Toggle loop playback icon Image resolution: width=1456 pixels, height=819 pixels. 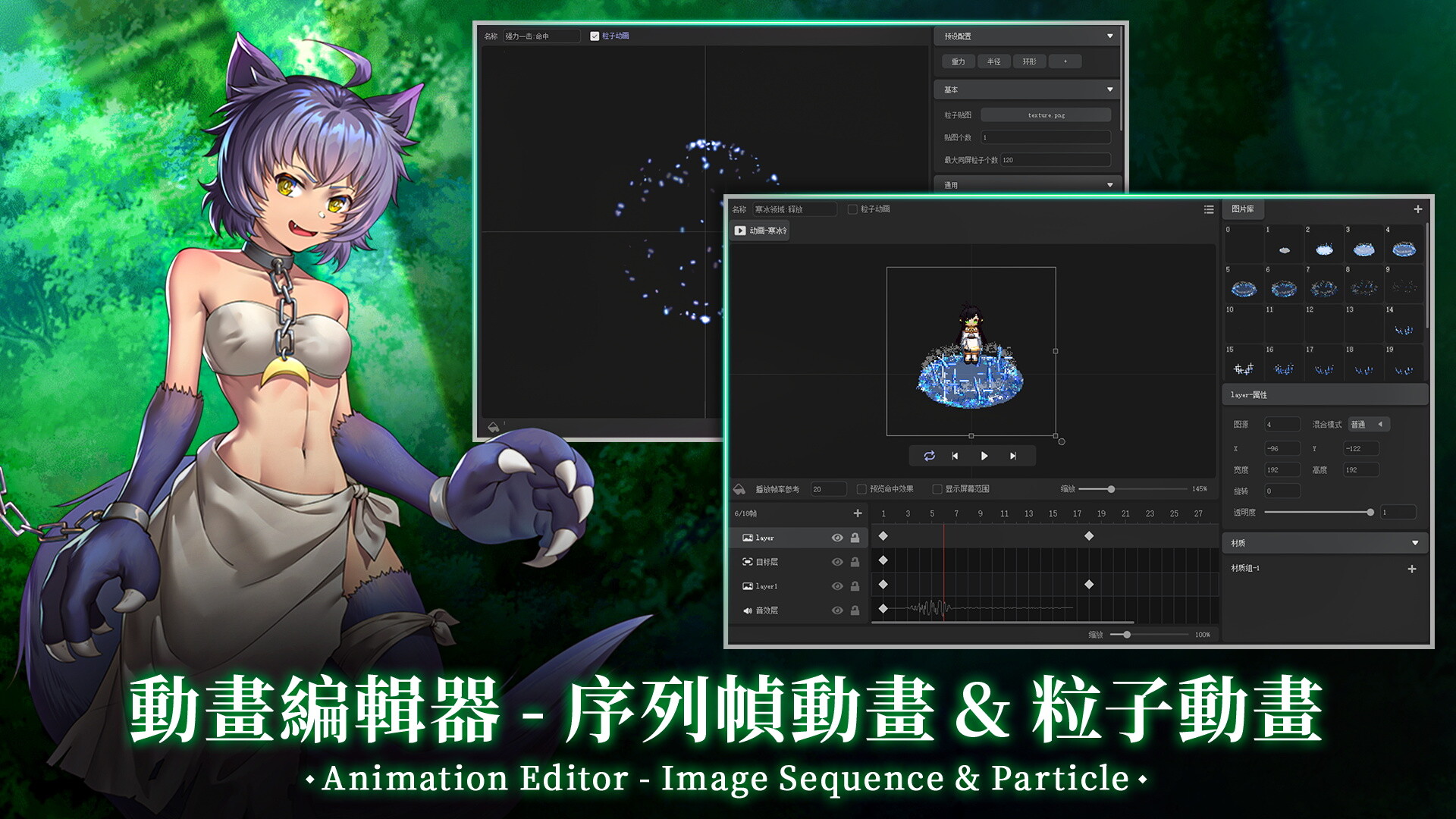click(x=929, y=456)
